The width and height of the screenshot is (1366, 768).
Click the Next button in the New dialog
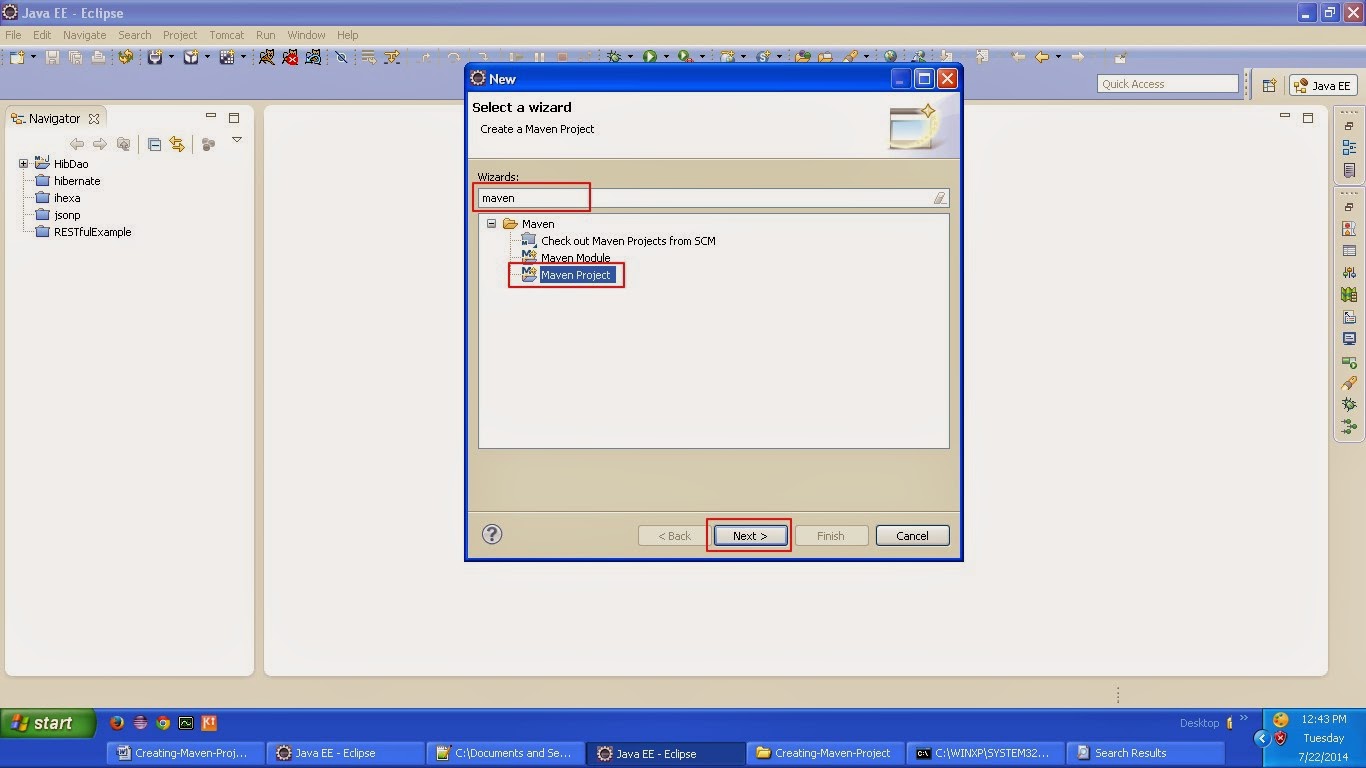(x=750, y=536)
